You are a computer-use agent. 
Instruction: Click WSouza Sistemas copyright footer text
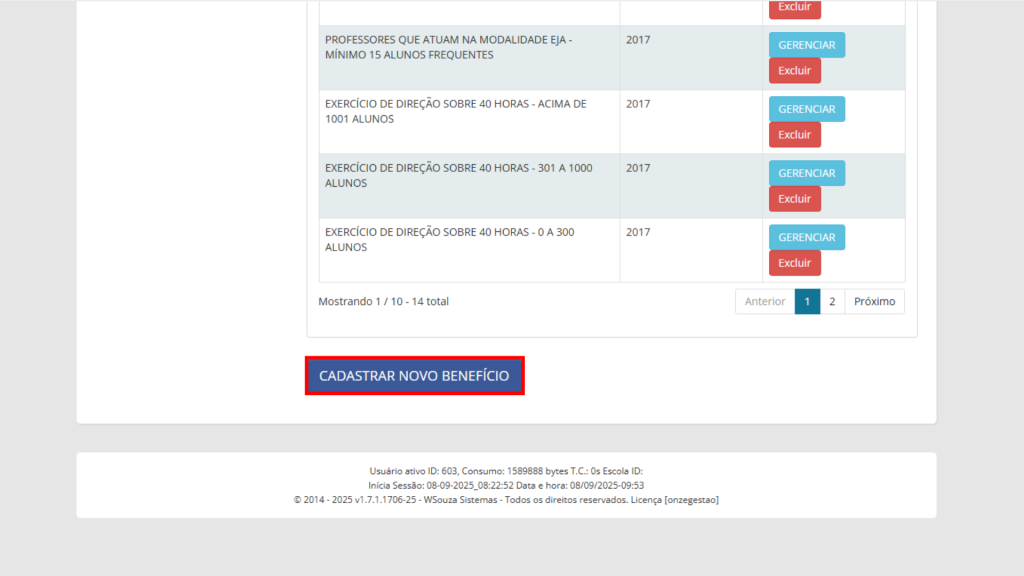pos(506,500)
